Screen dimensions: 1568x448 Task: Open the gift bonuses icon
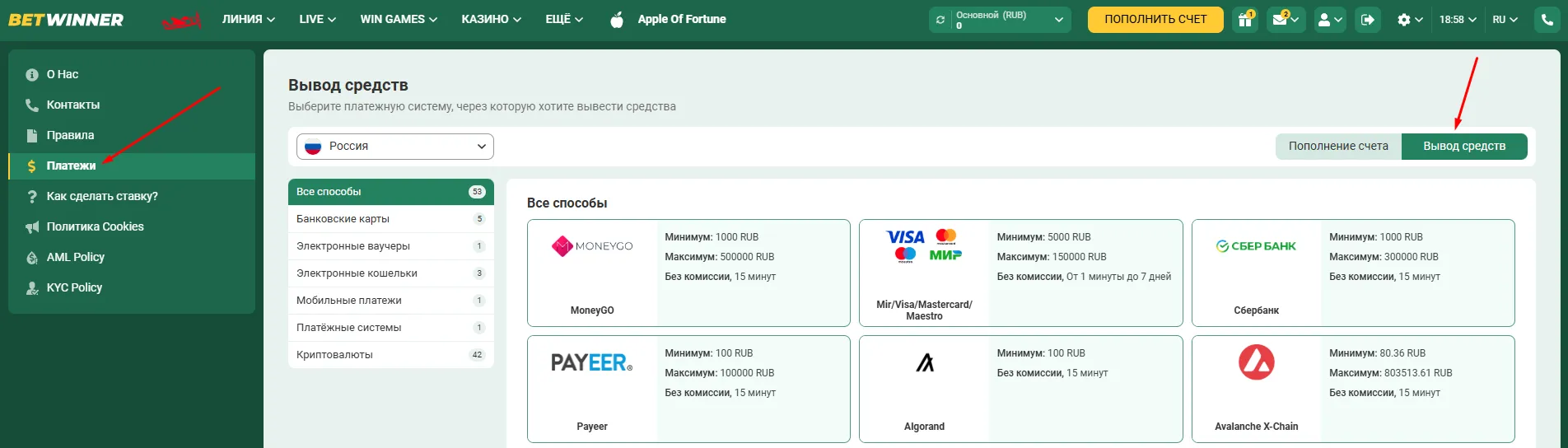coord(1245,20)
